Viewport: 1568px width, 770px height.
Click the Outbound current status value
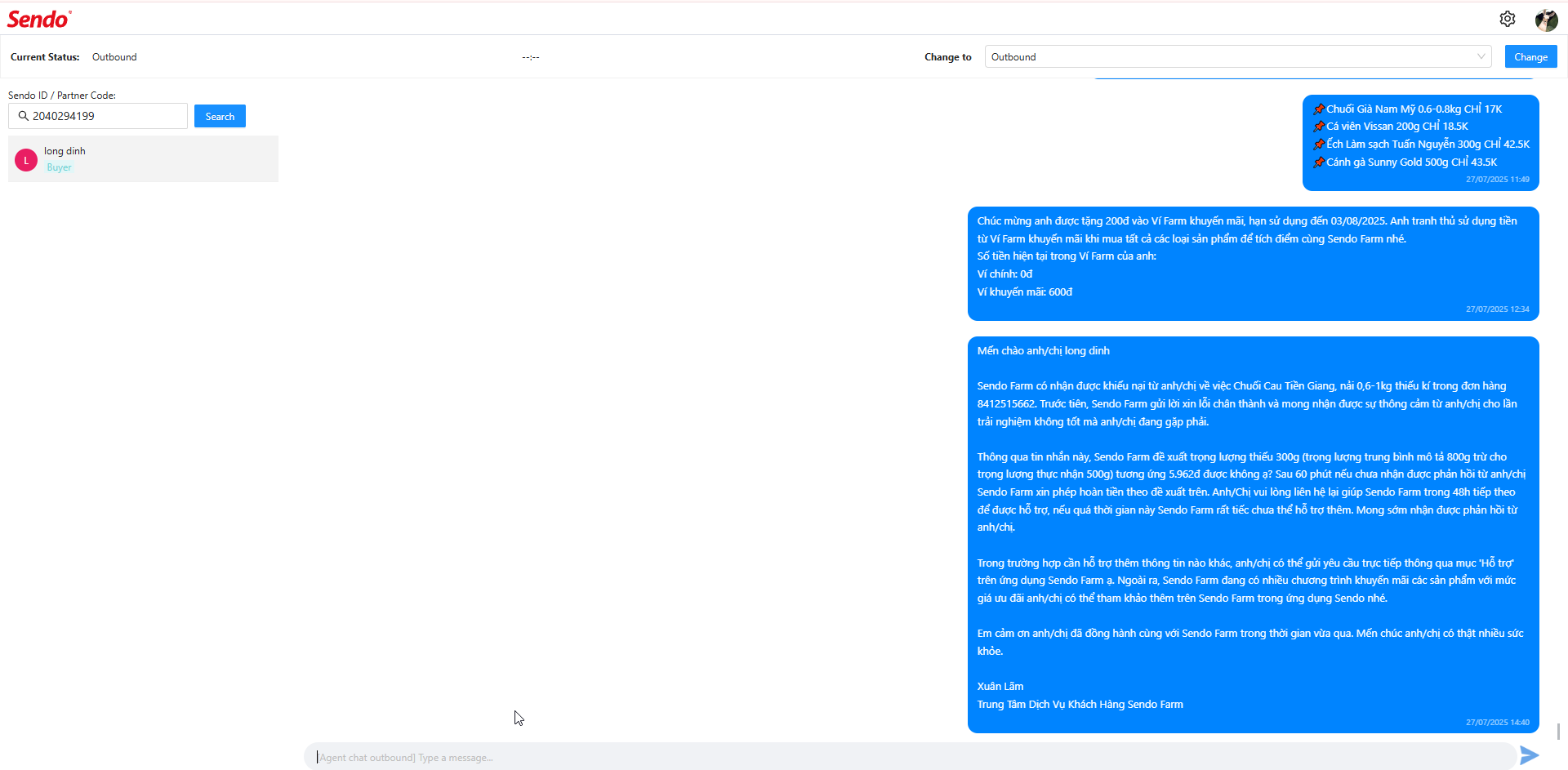[114, 57]
